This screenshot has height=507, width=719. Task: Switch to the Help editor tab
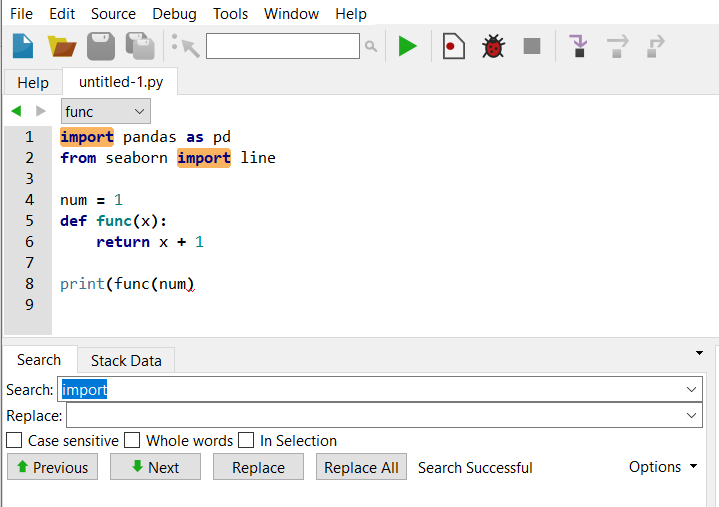33,83
